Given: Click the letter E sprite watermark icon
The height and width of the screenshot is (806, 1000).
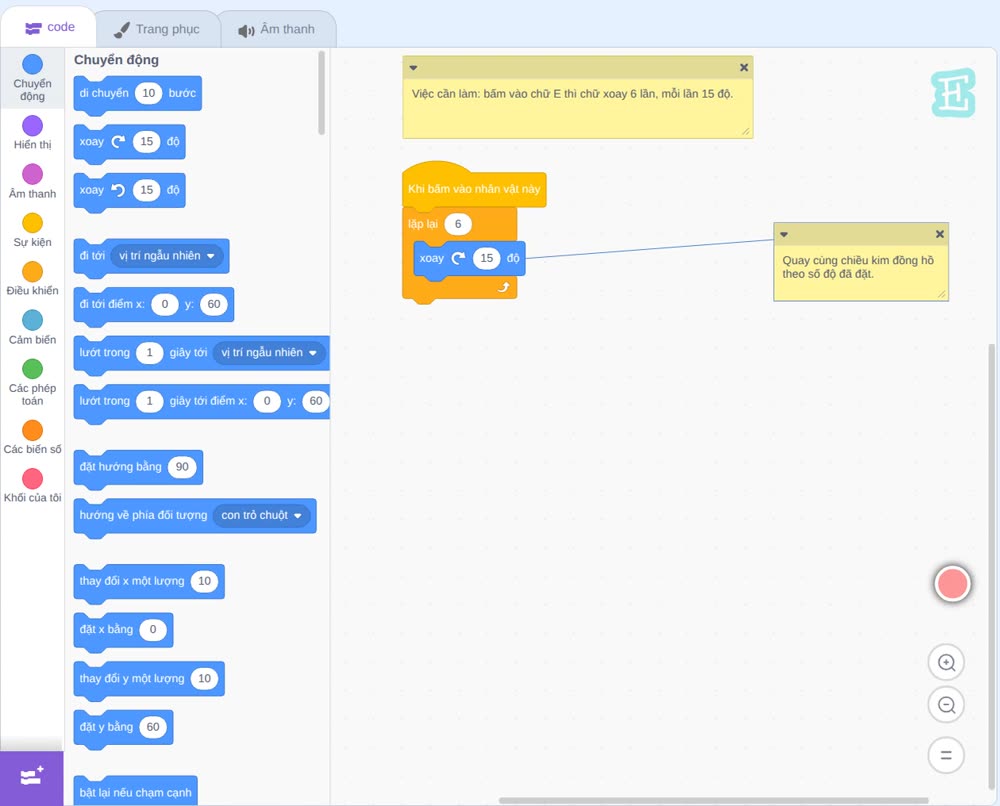Looking at the screenshot, I should tap(953, 93).
